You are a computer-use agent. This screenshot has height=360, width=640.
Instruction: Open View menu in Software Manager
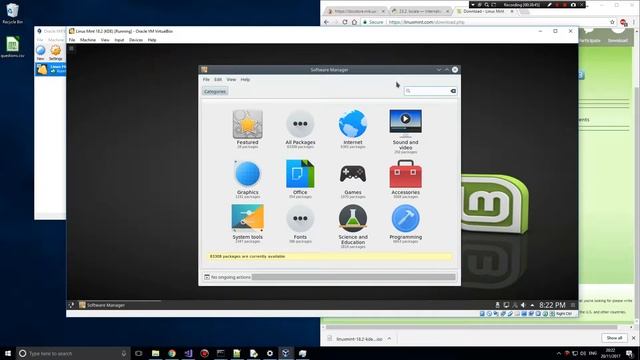(x=231, y=80)
